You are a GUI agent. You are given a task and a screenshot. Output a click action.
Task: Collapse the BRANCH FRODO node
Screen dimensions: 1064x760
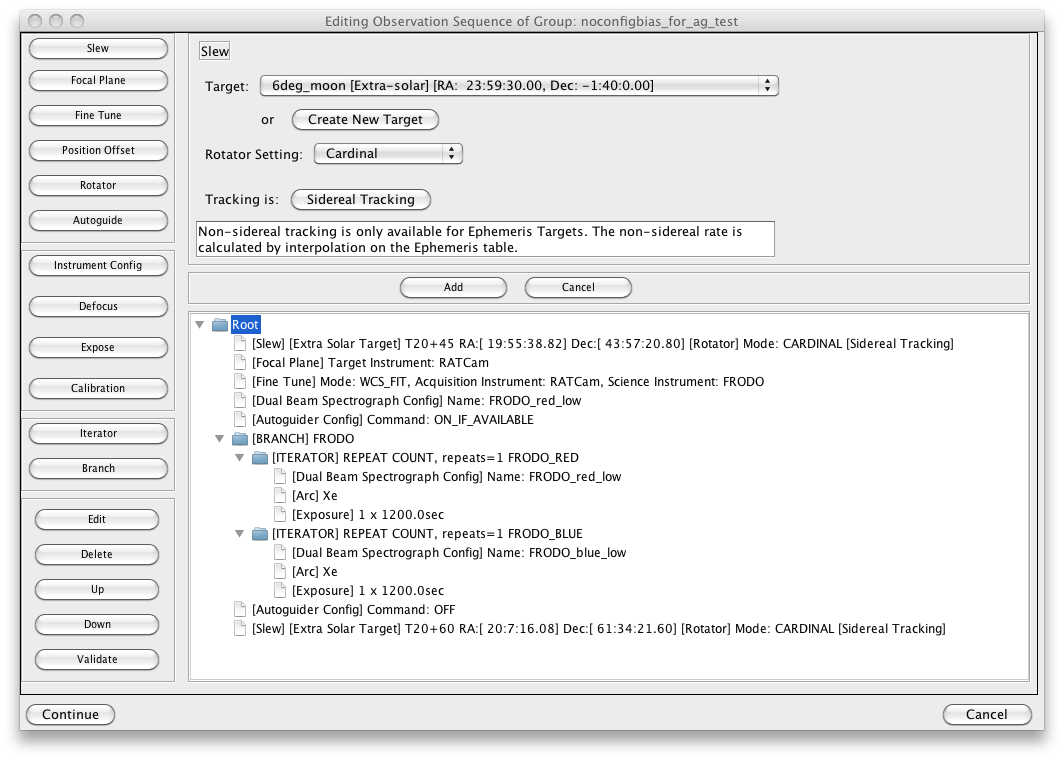click(219, 438)
